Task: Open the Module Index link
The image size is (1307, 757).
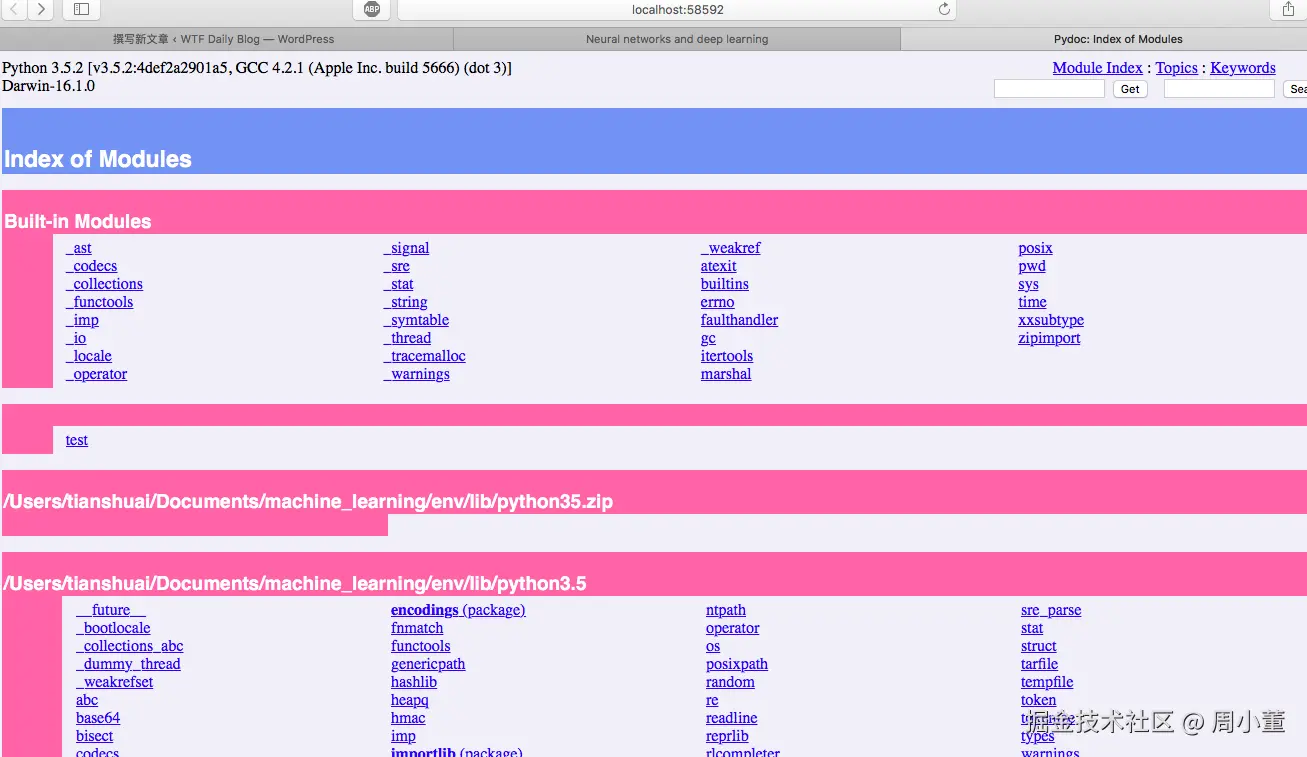Action: click(x=1097, y=68)
